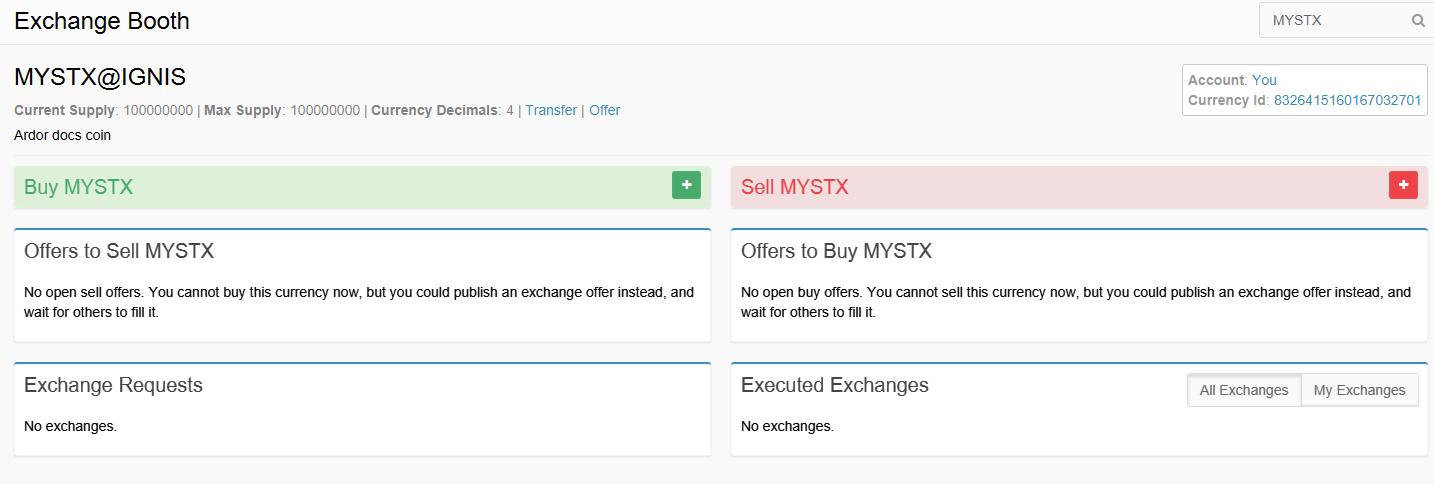Click the Currency Decimals label
1434x484 pixels.
434,110
